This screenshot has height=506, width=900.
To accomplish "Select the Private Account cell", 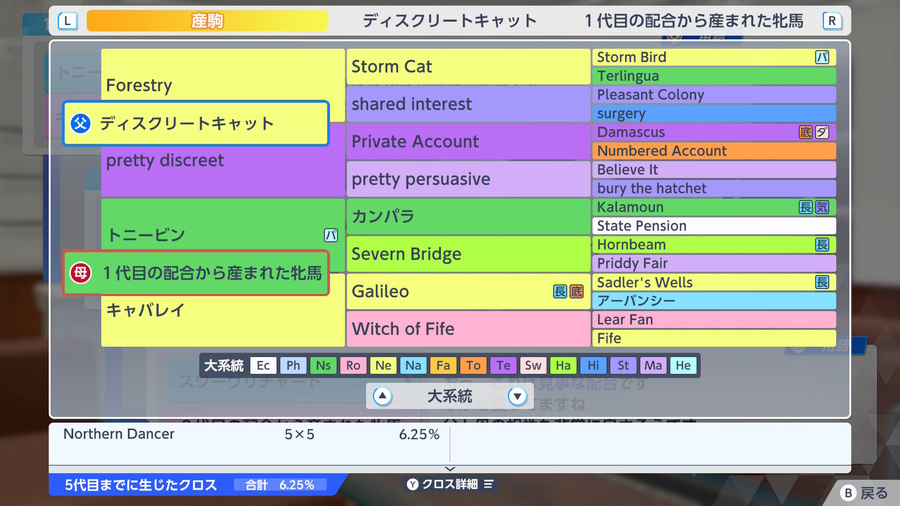I will tap(468, 141).
